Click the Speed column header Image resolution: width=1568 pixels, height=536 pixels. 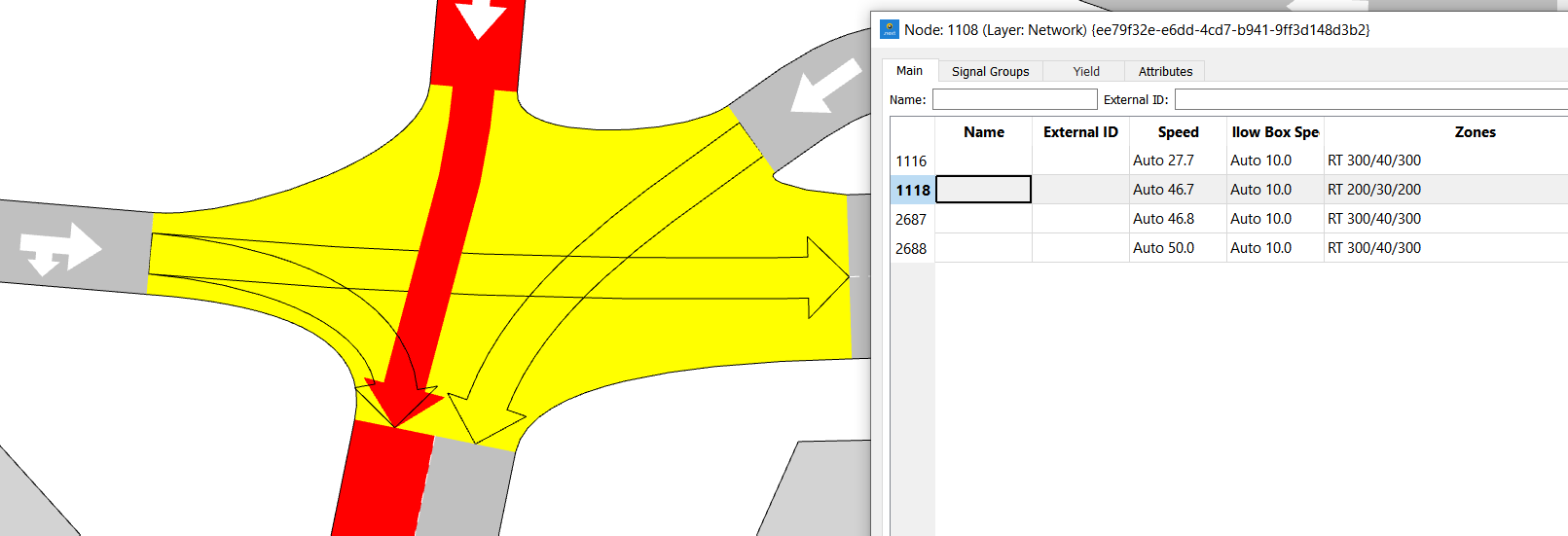[x=1178, y=132]
